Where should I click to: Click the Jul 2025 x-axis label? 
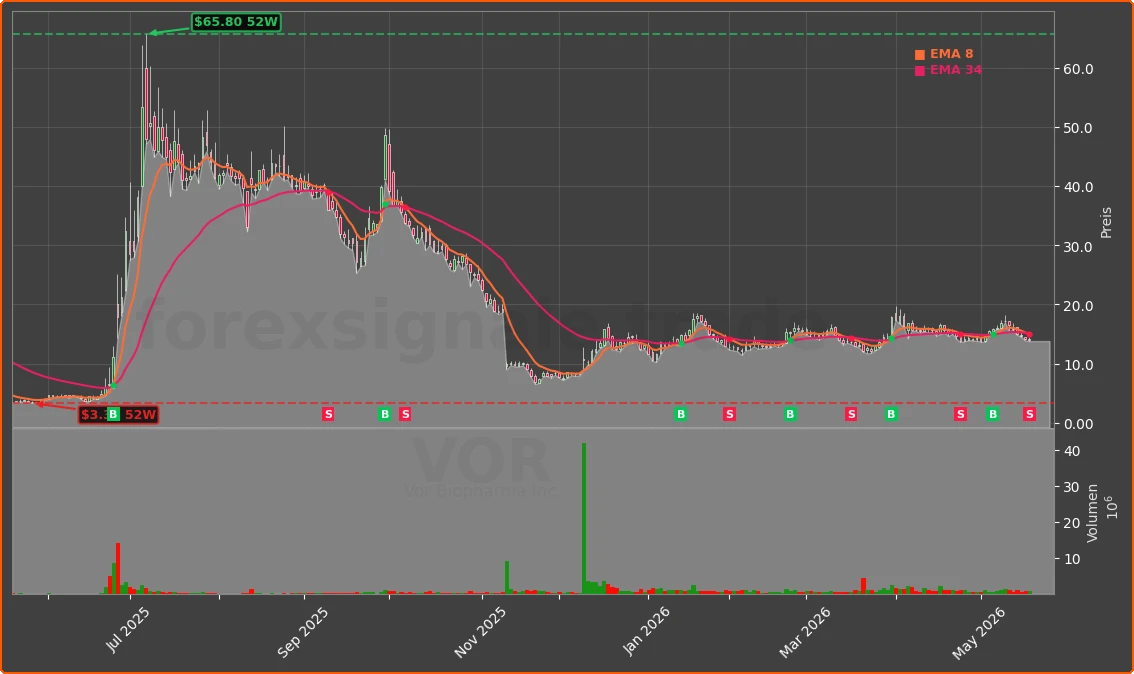pos(127,629)
